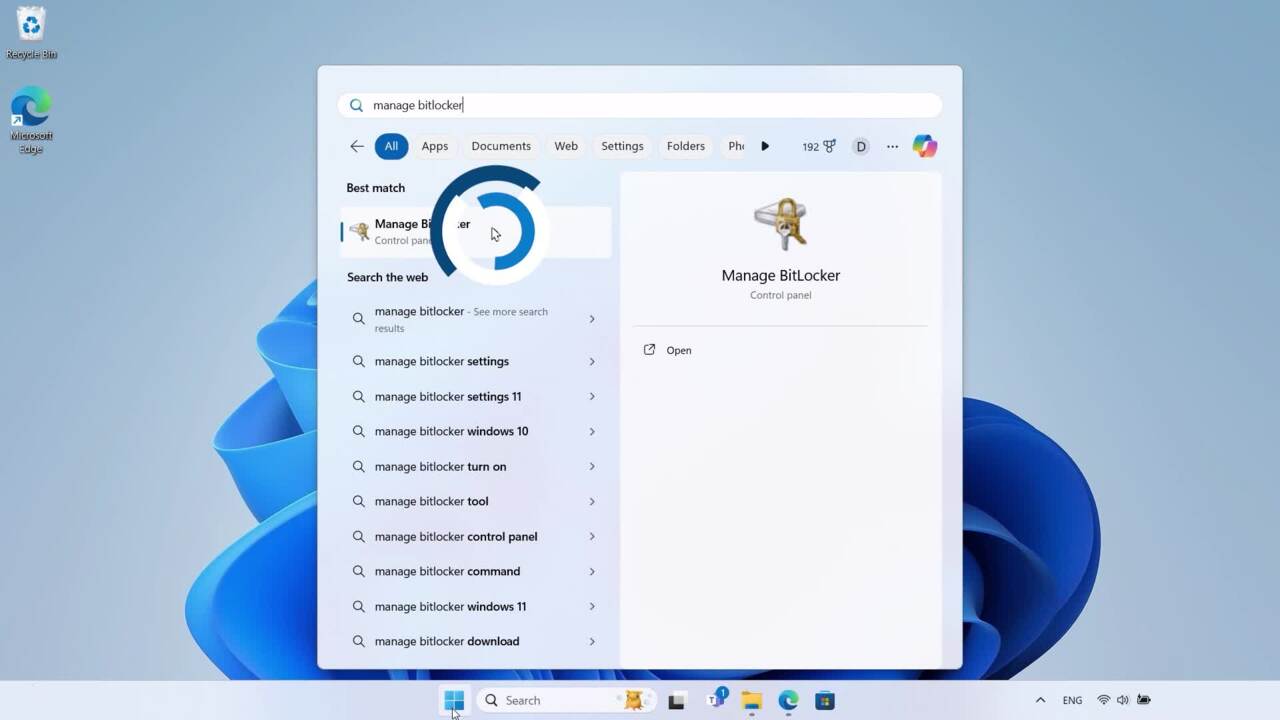Switch to the Settings filter tab
1280x720 pixels.
pyautogui.click(x=622, y=146)
